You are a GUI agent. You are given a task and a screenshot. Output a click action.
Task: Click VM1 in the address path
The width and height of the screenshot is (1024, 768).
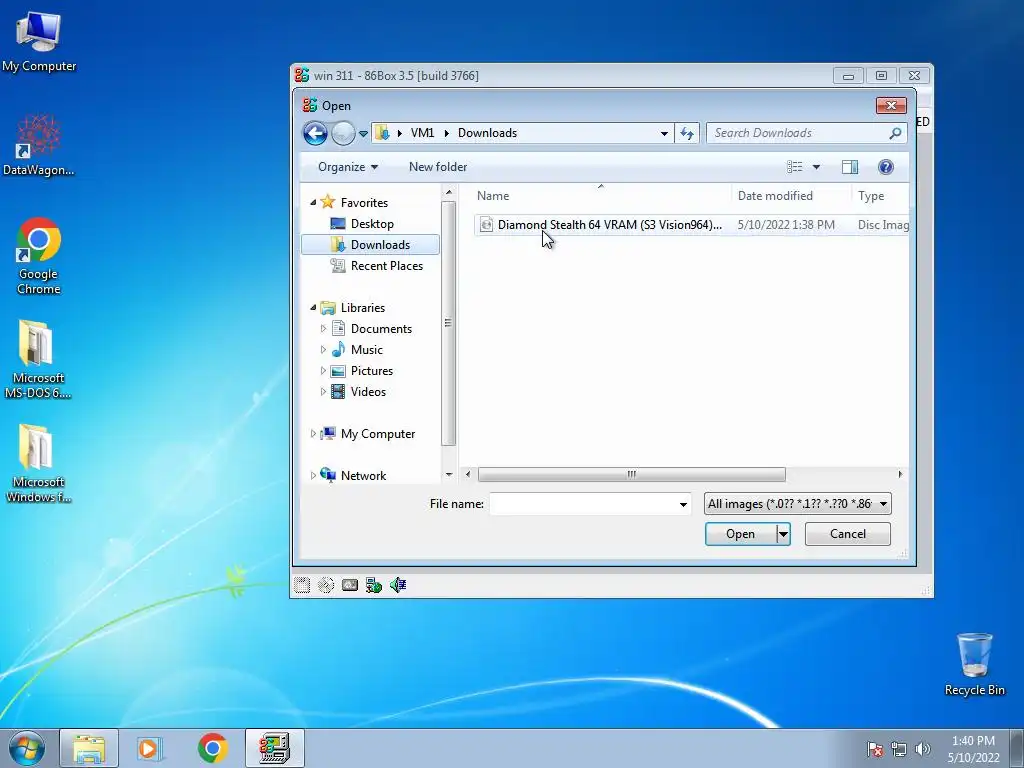pos(423,133)
